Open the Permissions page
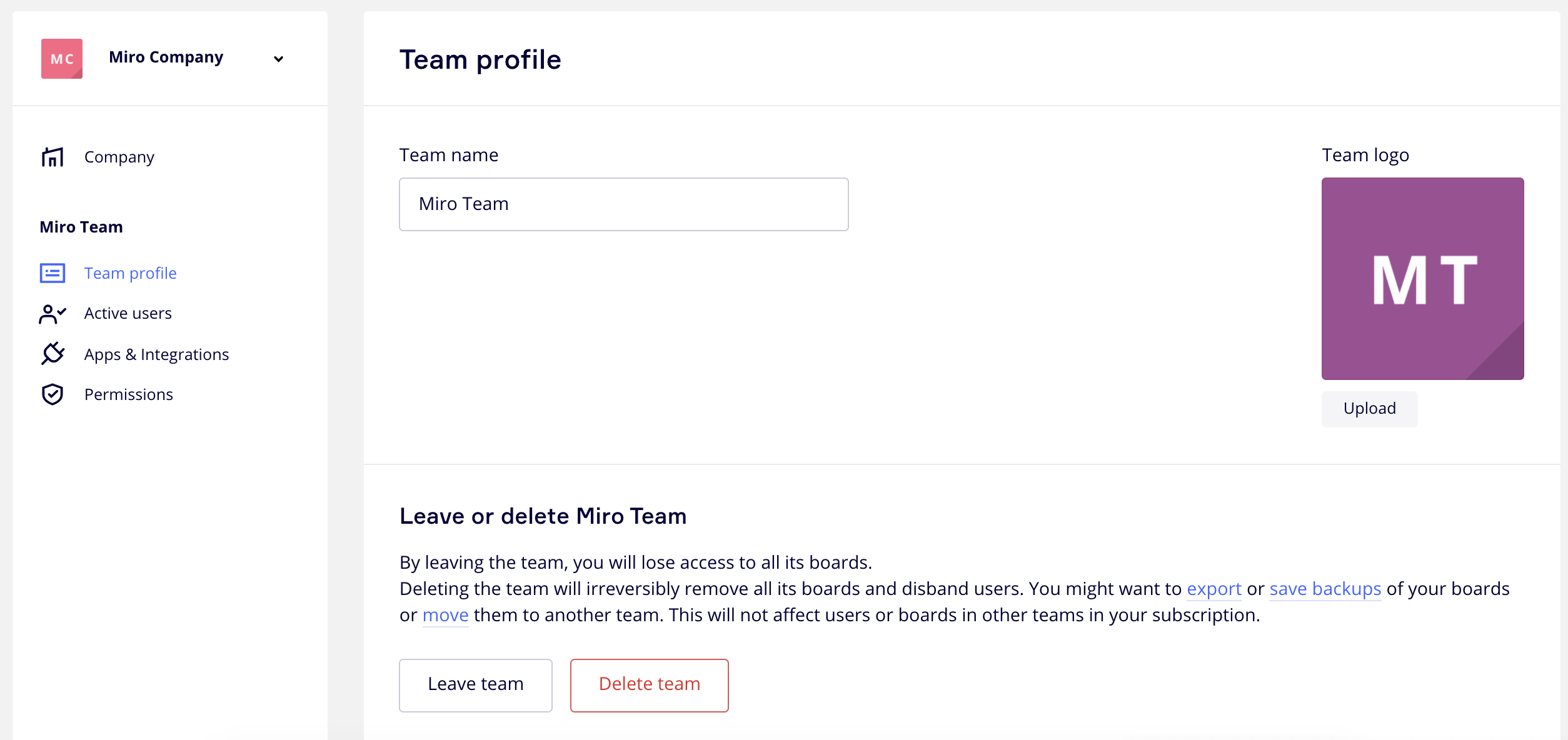 click(128, 394)
